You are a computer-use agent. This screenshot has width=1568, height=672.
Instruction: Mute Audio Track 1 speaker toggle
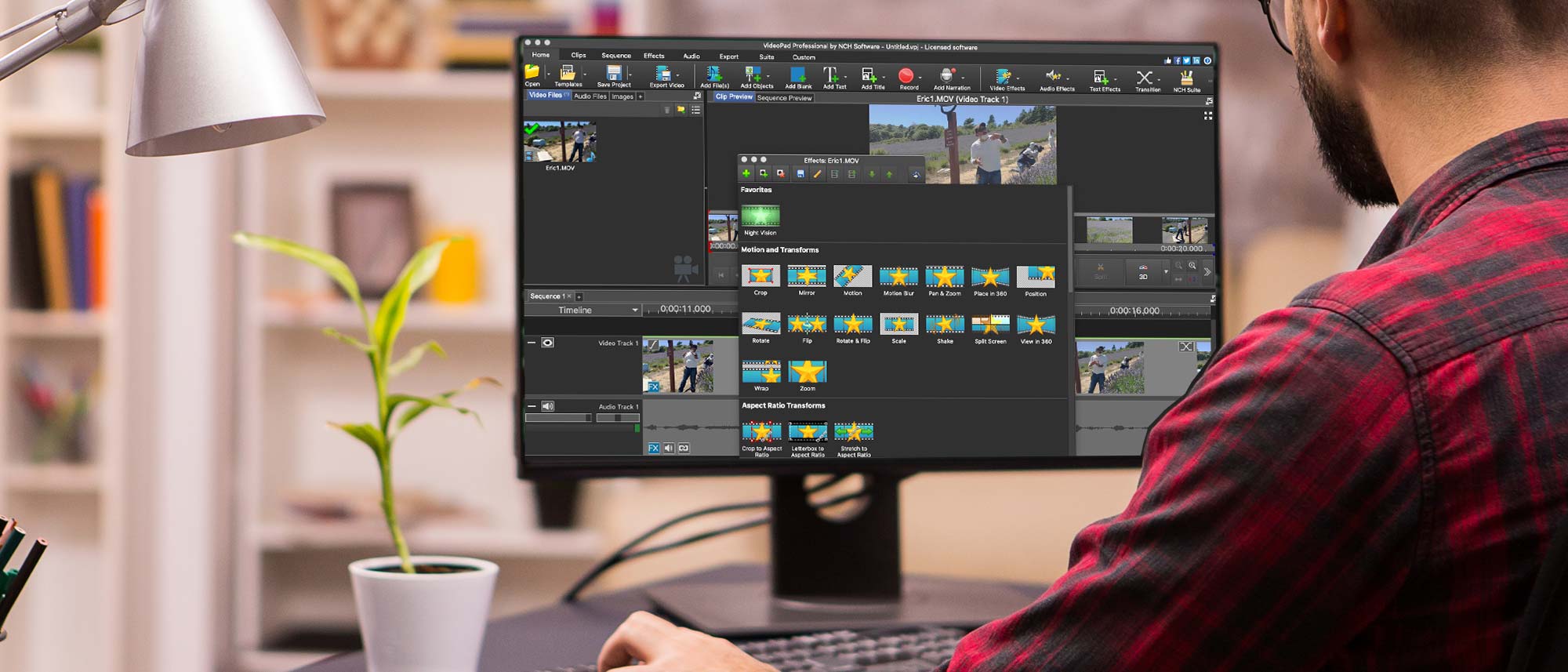[547, 406]
